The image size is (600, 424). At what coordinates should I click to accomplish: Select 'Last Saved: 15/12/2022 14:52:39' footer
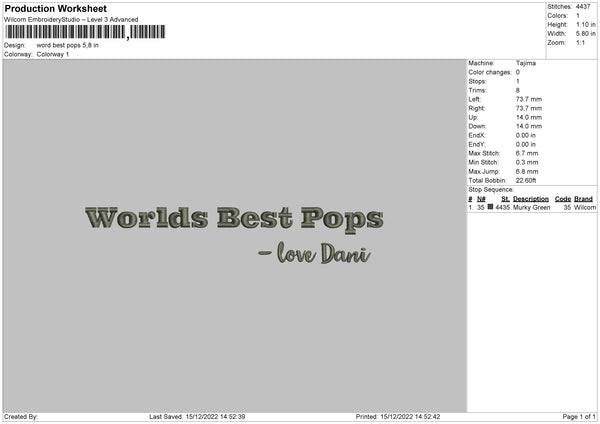coord(197,417)
